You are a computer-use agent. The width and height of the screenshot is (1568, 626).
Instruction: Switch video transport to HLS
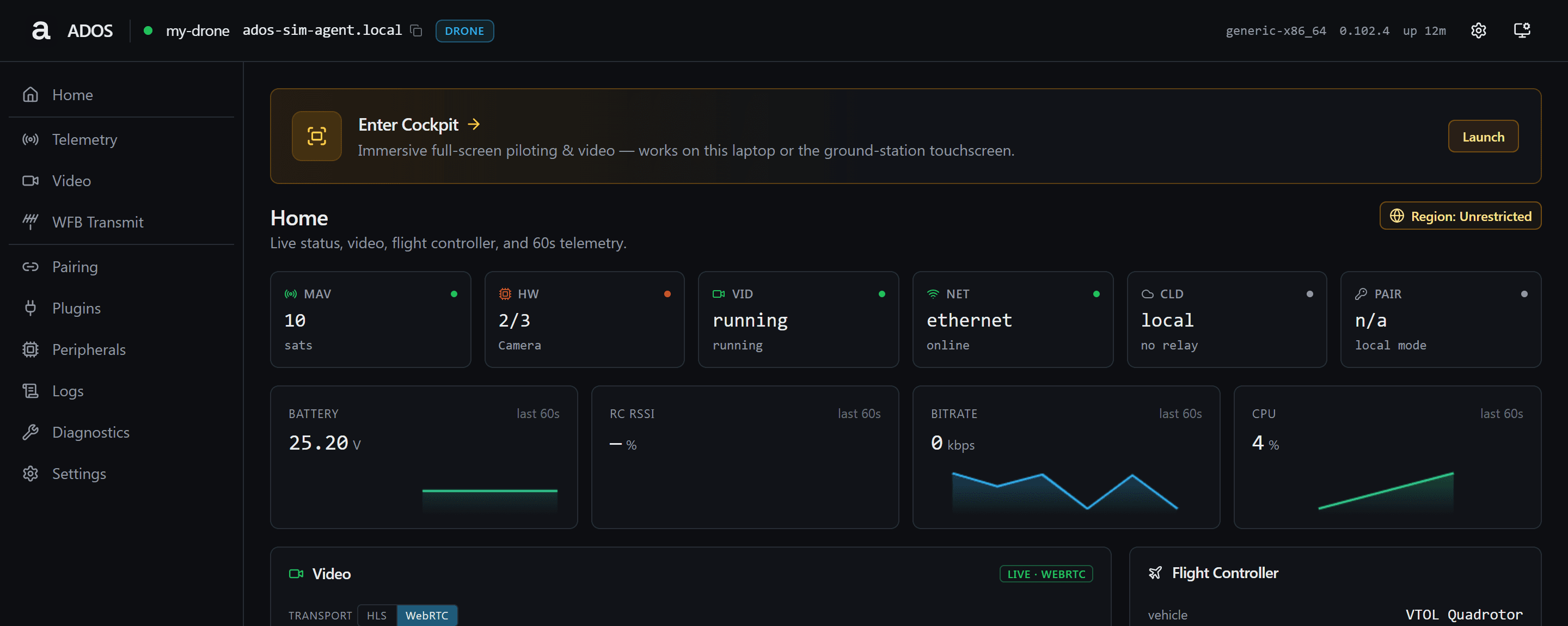click(x=377, y=615)
